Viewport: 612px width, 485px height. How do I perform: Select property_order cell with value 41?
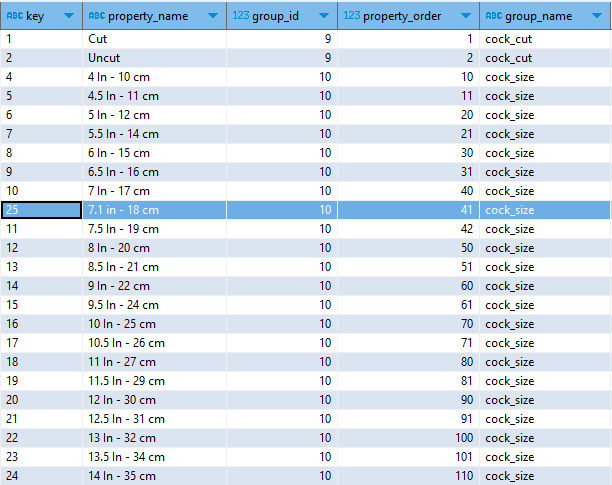point(409,210)
